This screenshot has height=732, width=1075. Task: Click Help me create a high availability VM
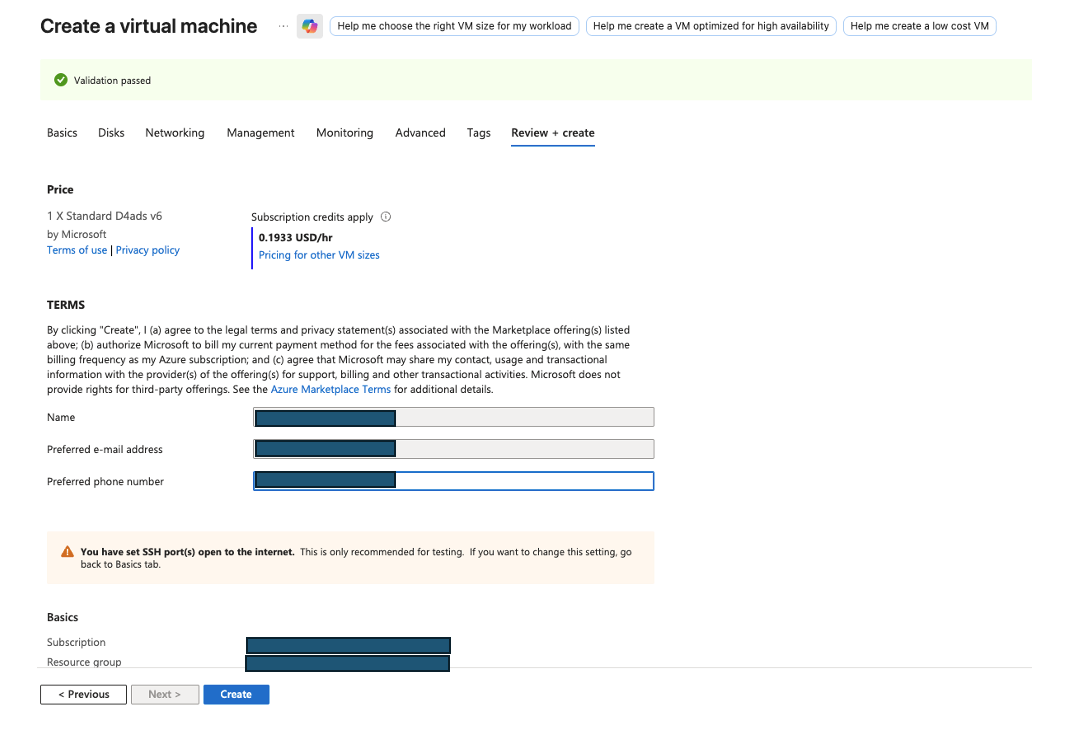click(x=711, y=26)
